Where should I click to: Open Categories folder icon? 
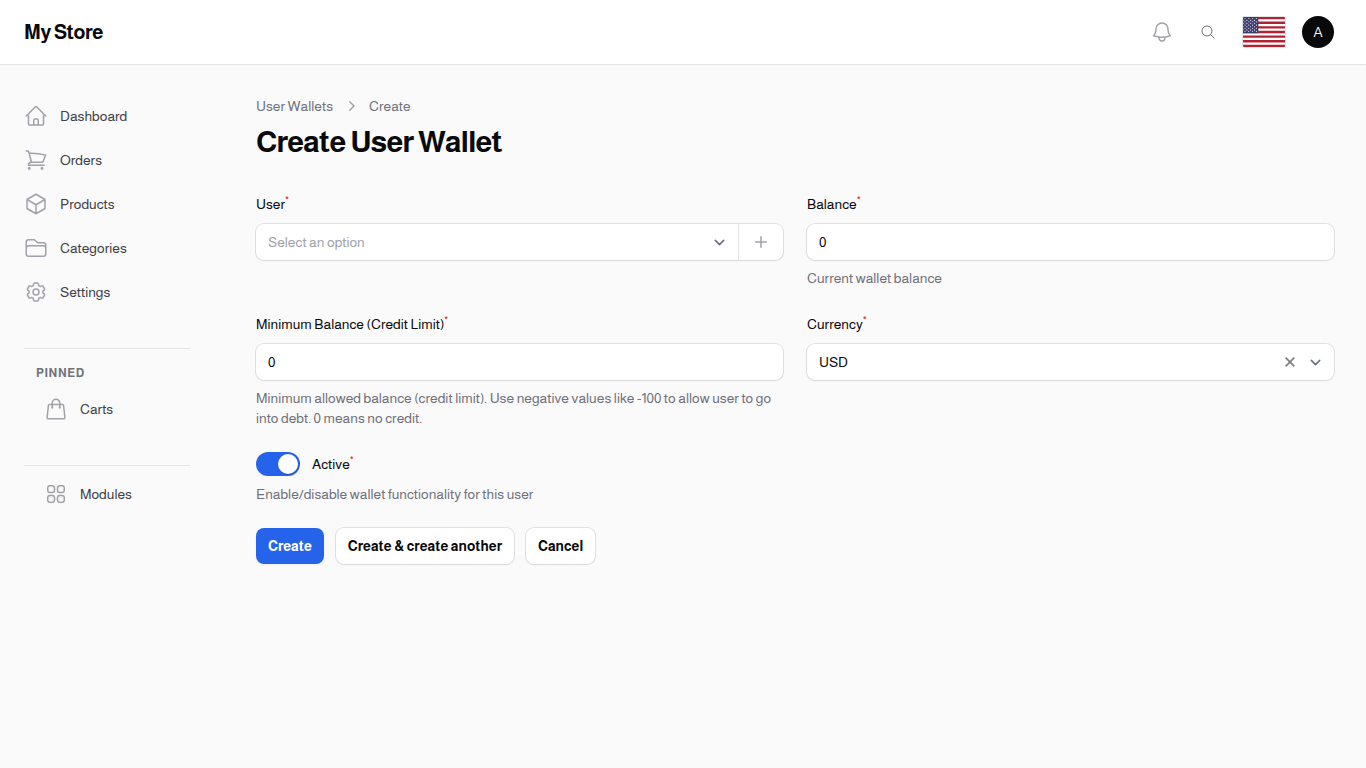click(x=36, y=248)
